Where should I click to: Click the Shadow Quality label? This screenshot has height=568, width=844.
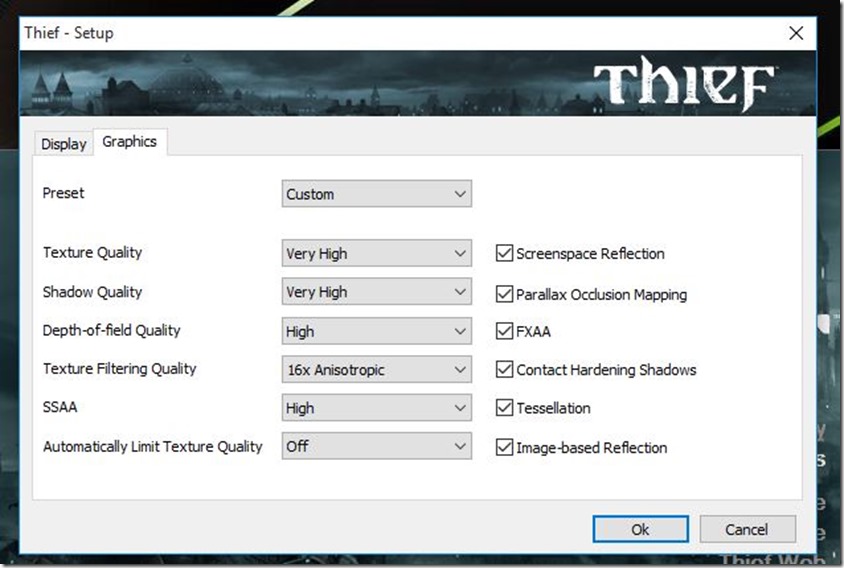coord(93,292)
